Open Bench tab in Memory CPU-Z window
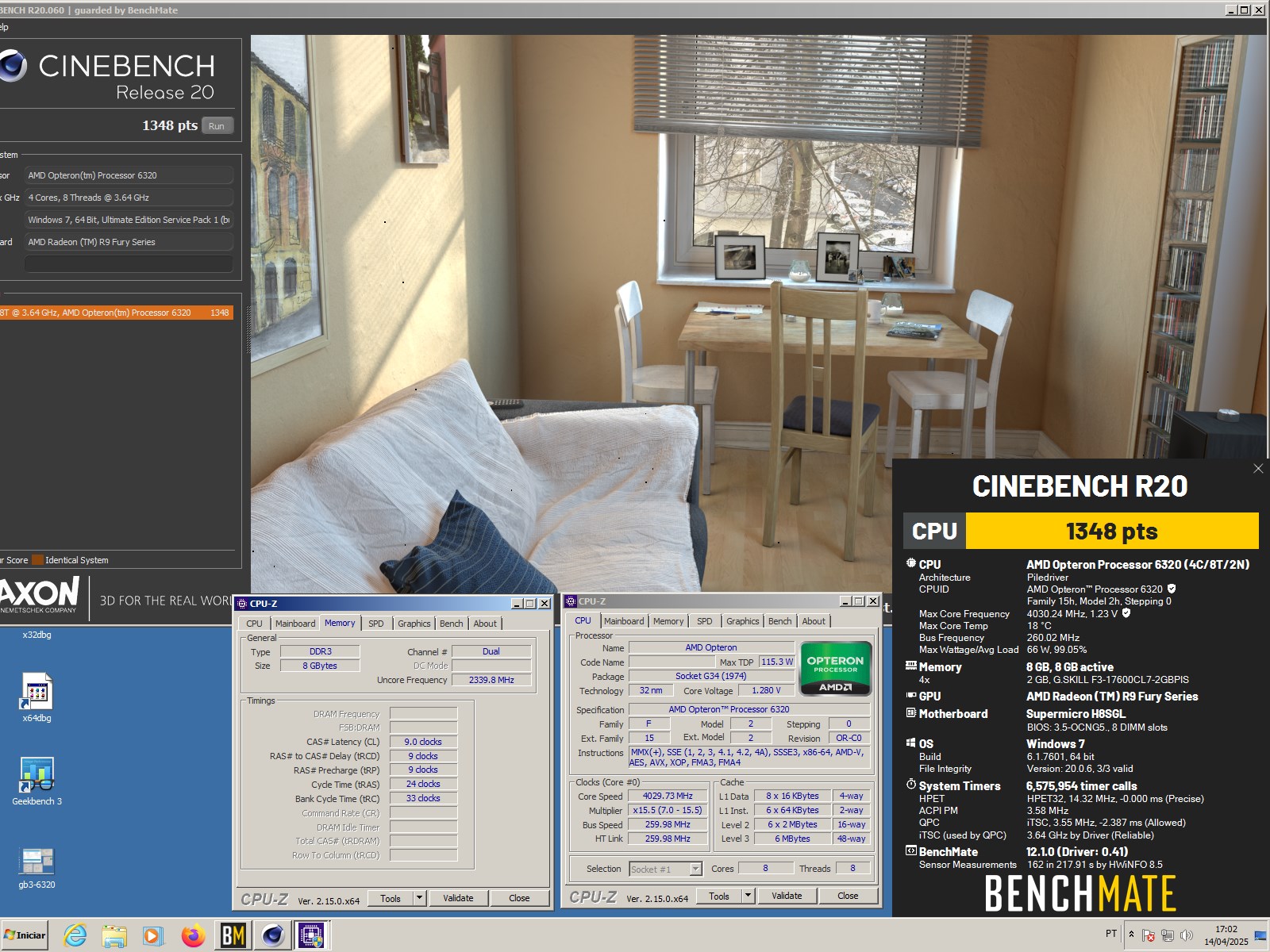 click(x=451, y=624)
